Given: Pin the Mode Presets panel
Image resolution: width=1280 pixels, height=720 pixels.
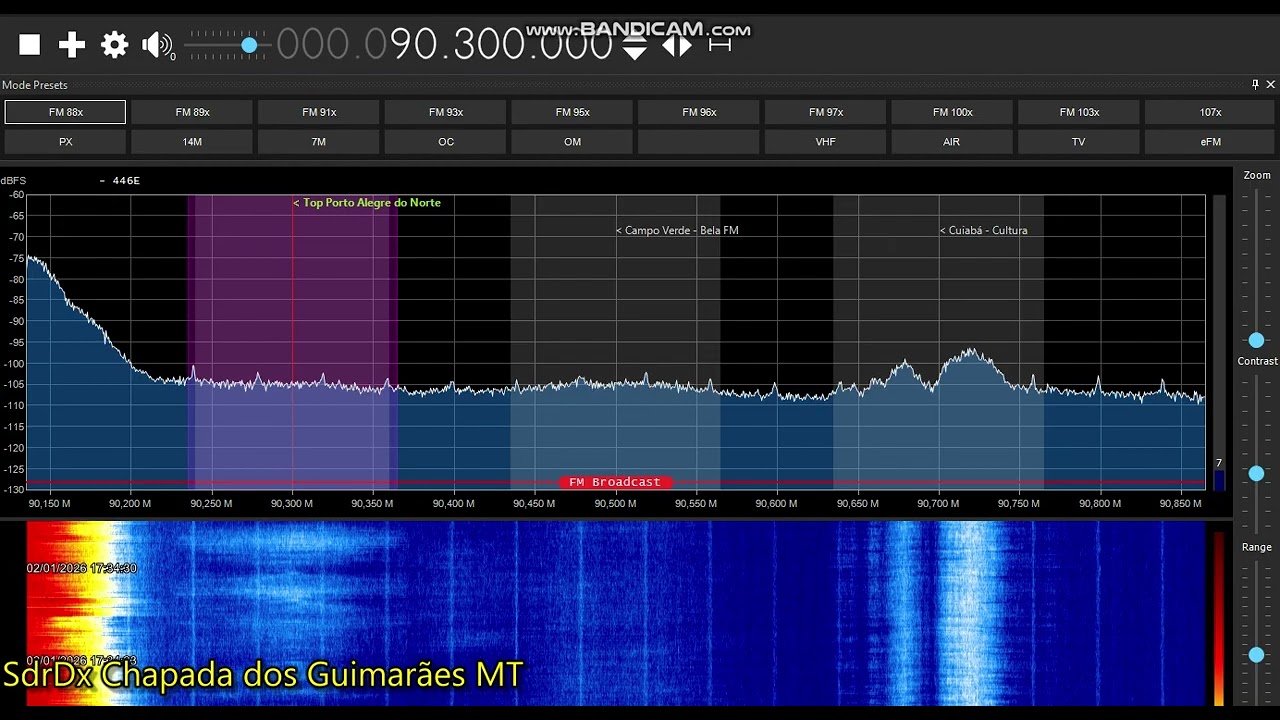Looking at the screenshot, I should pos(1256,85).
